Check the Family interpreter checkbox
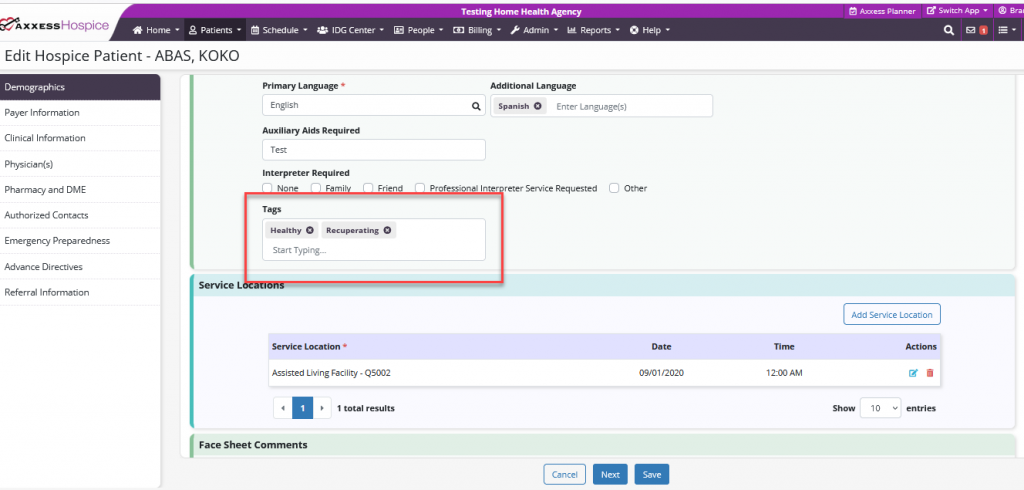 (316, 188)
